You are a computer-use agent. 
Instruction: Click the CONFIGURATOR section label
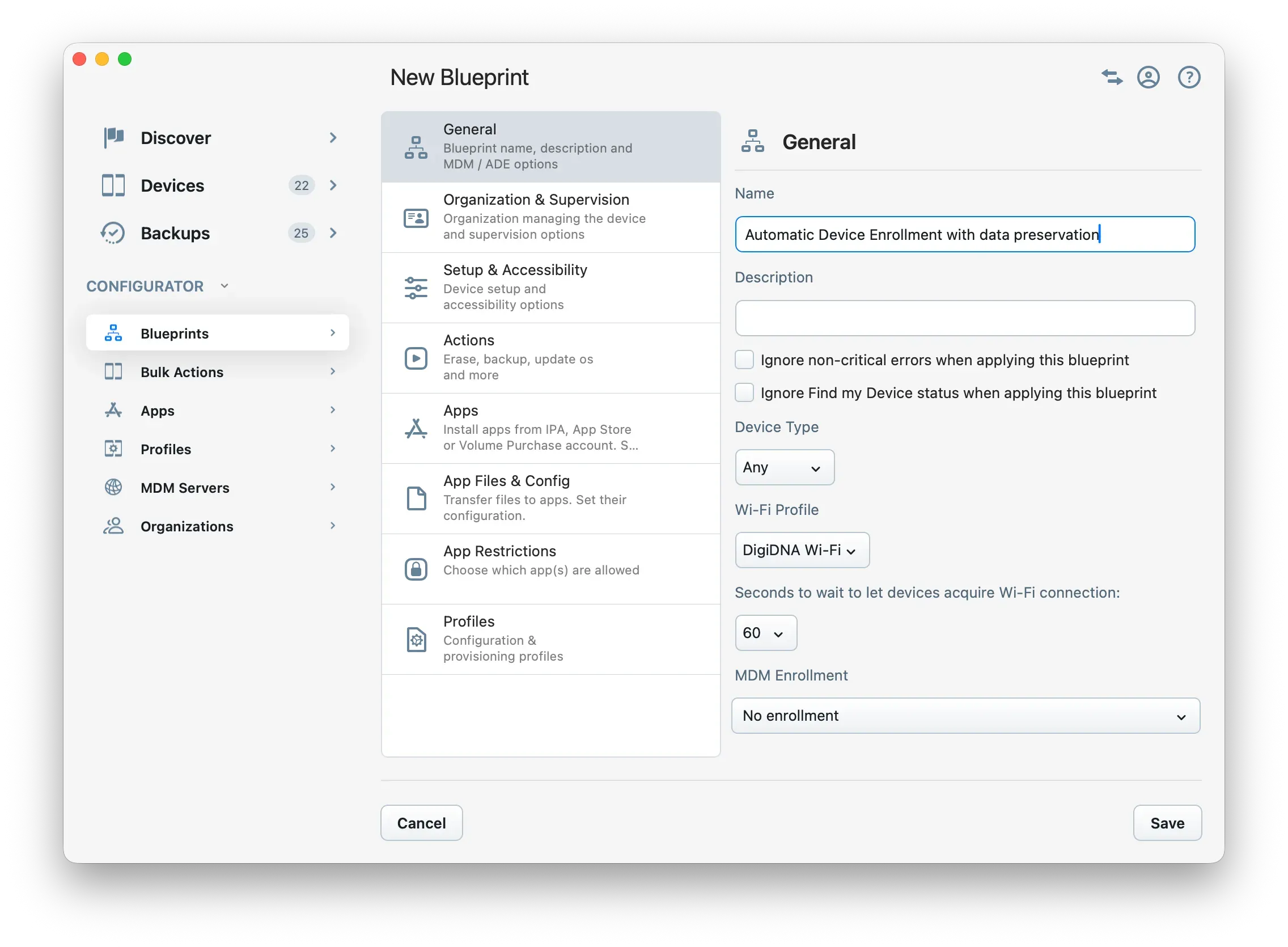145,286
